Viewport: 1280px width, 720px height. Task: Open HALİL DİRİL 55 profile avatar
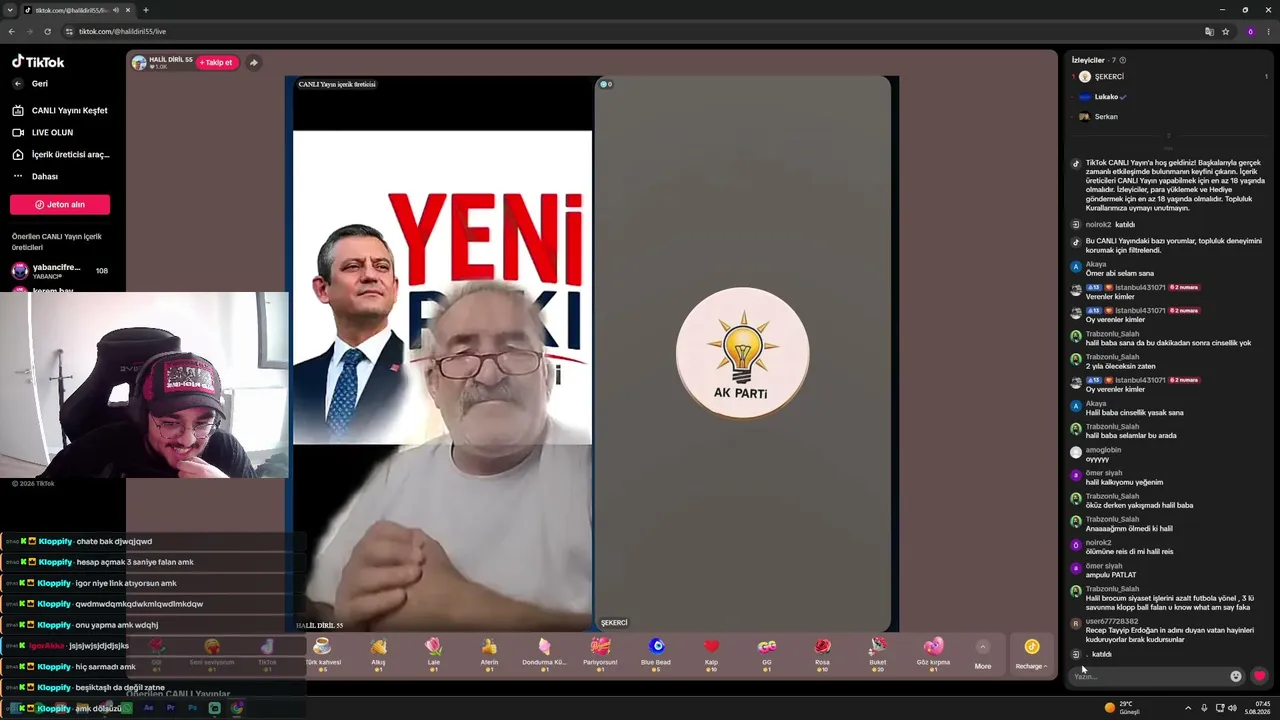139,63
